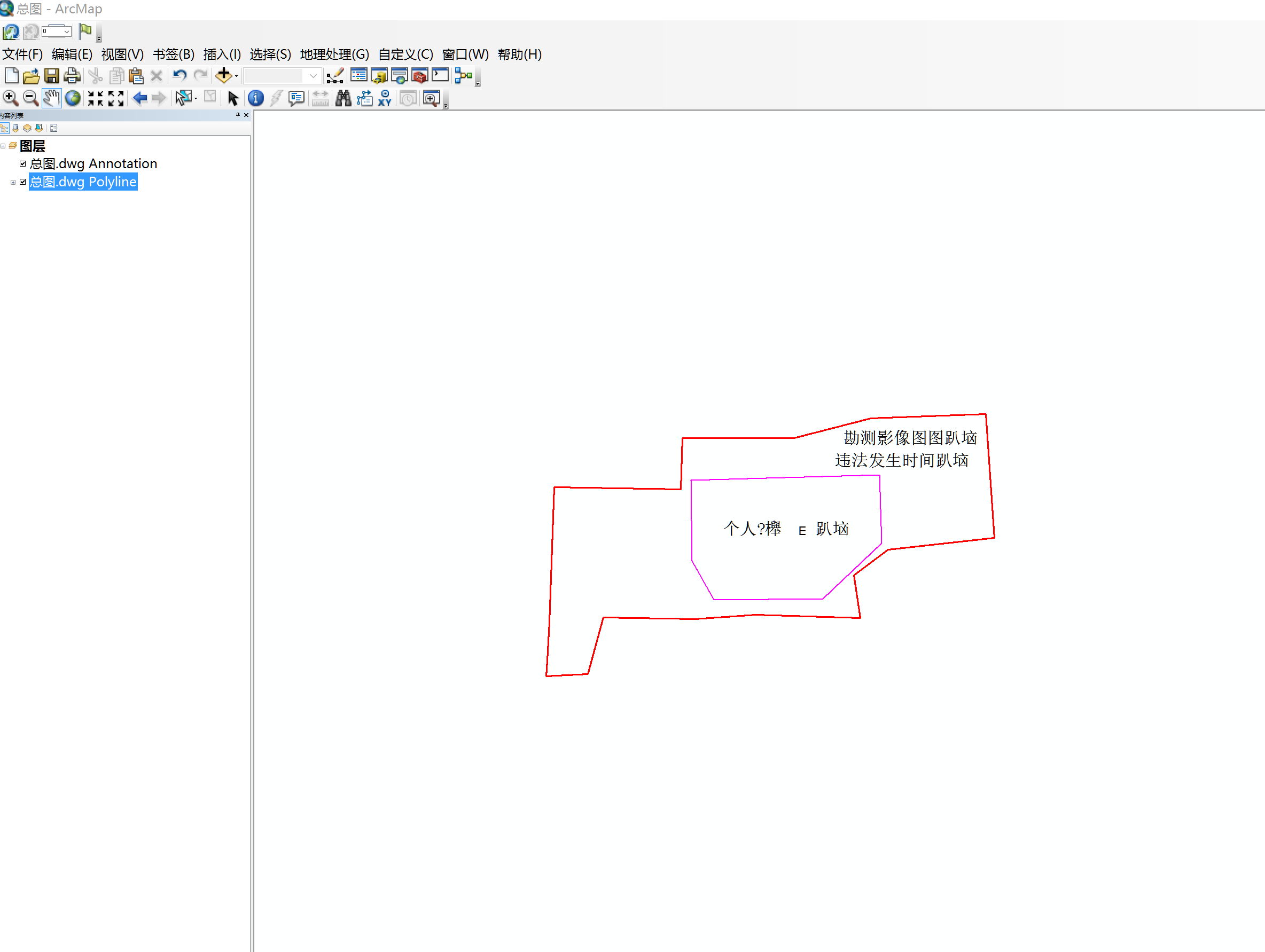Screen dimensions: 1265x952
Task: Switch to List By Visibility
Action: tap(27, 128)
